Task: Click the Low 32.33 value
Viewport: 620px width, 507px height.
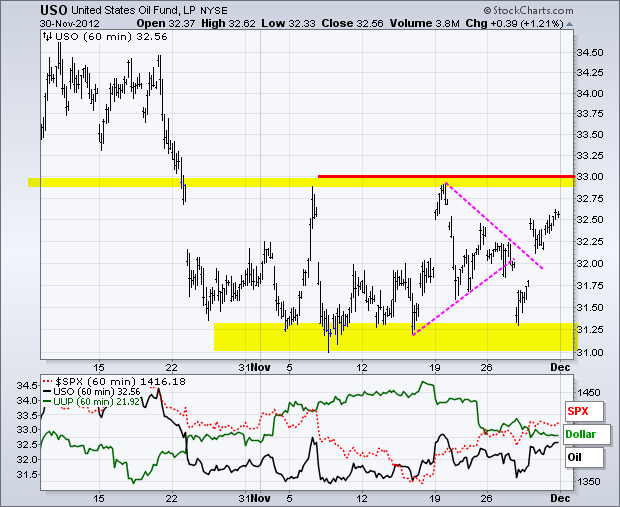Action: 288,24
